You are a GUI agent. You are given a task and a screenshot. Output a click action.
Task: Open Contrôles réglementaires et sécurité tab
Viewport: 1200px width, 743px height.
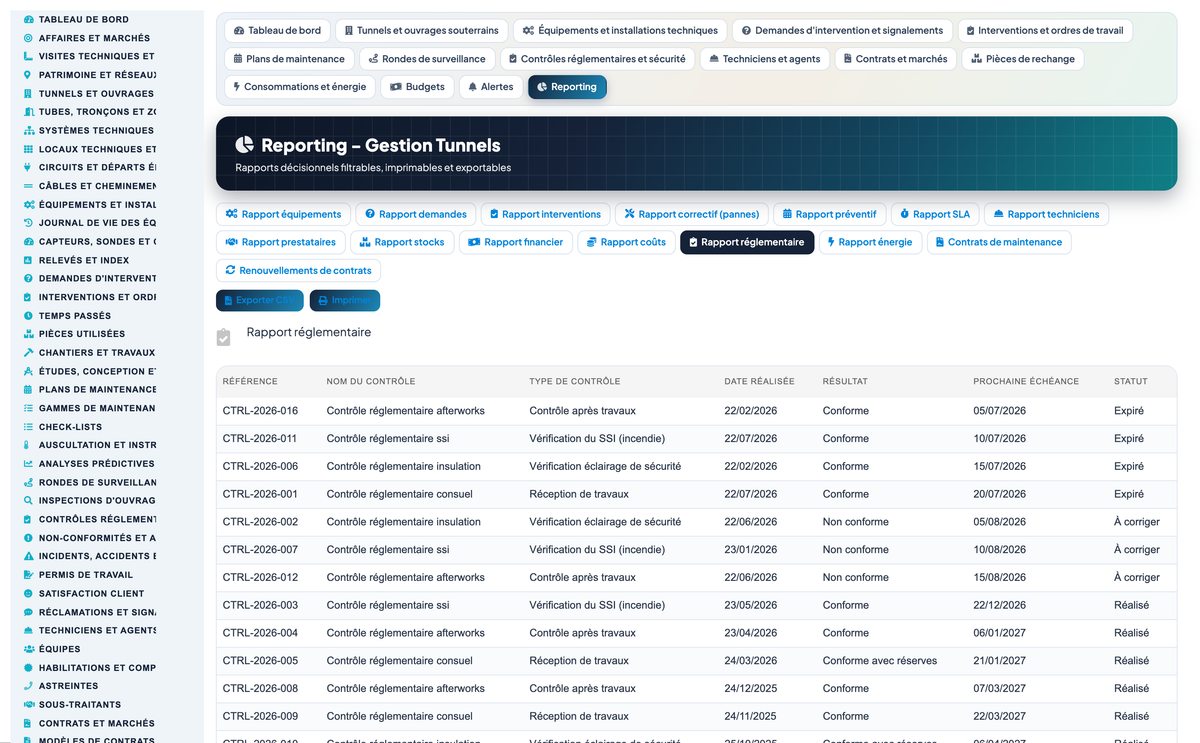coord(597,59)
